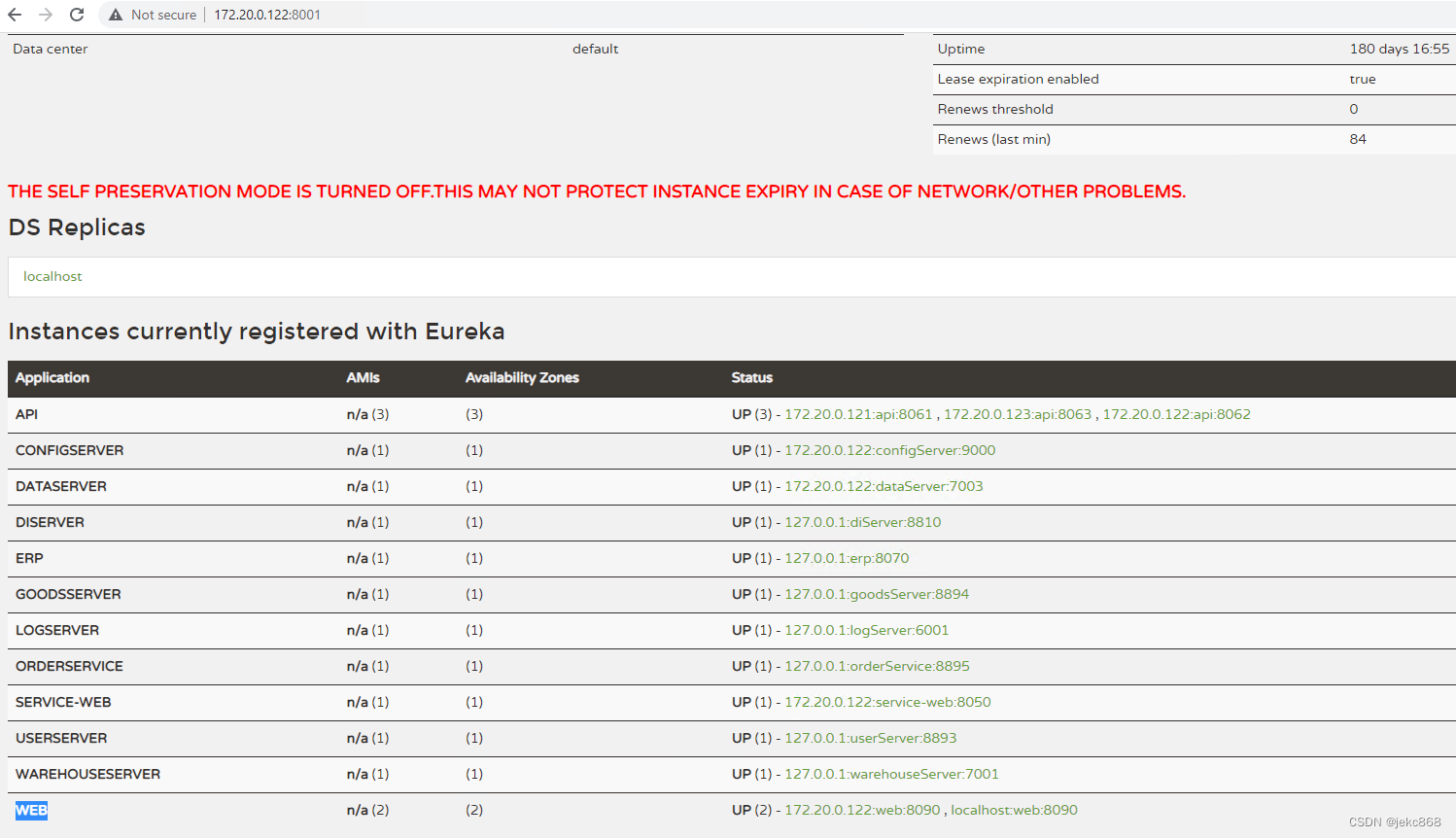Viewport: 1456px width, 838px height.
Task: Open the localhost:web:8090 instance link
Action: 1014,810
